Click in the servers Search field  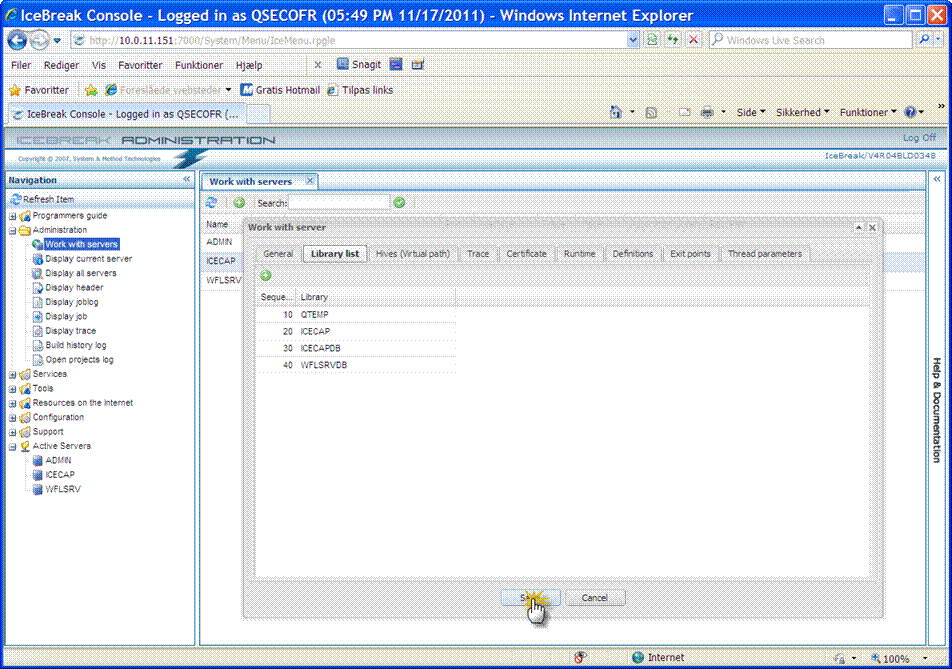(x=339, y=203)
